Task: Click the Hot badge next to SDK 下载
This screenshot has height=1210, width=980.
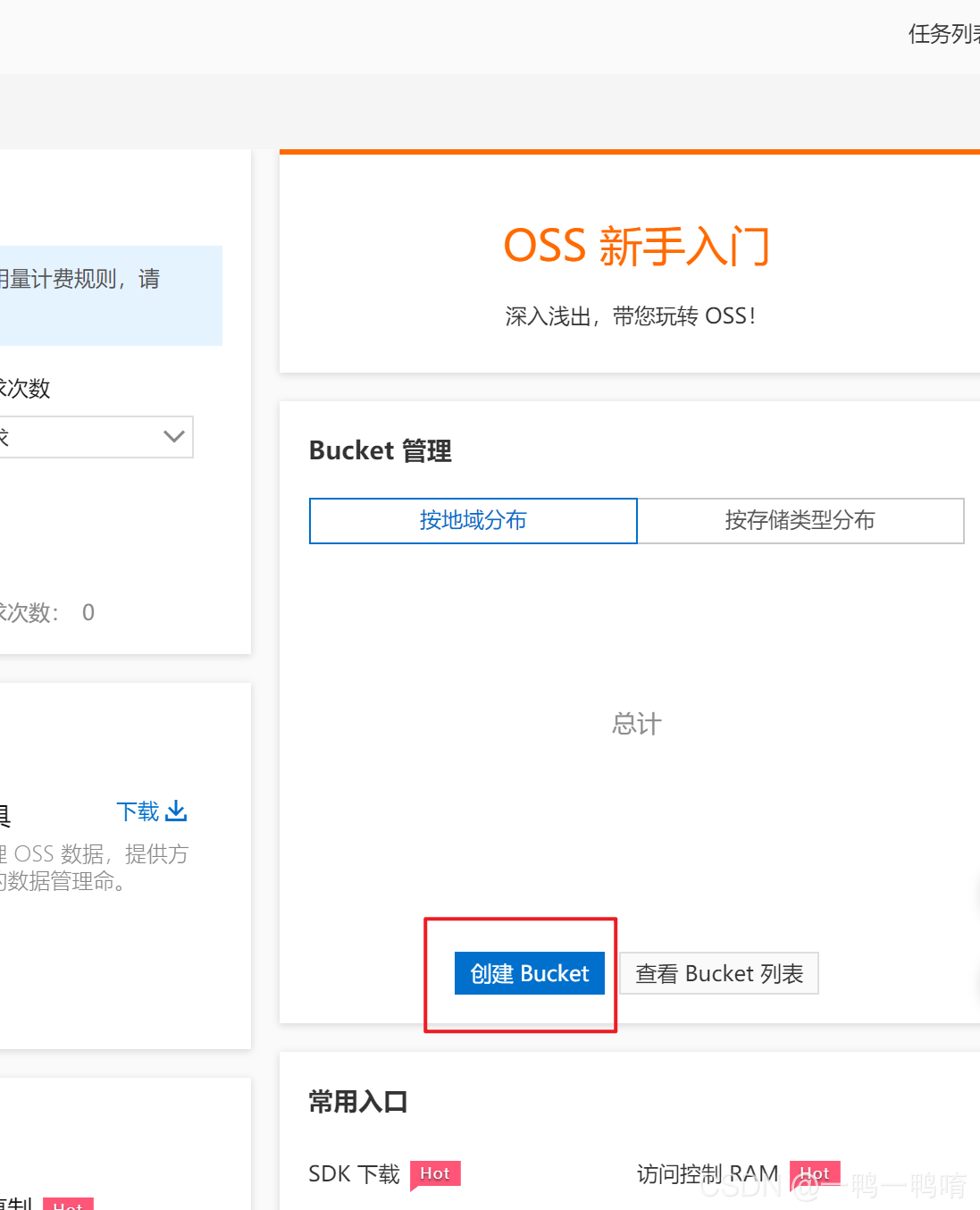Action: click(x=435, y=1173)
